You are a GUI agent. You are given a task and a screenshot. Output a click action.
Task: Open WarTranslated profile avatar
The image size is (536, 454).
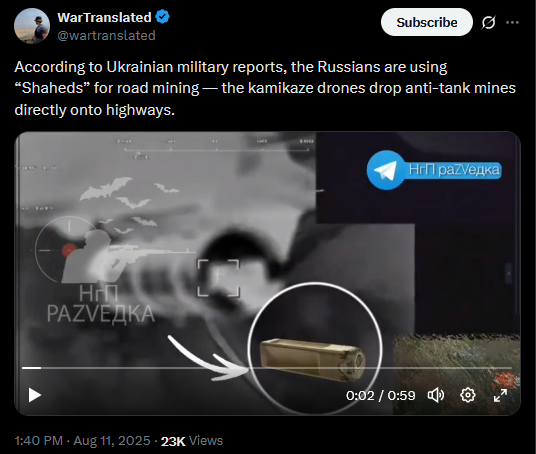pyautogui.click(x=32, y=26)
